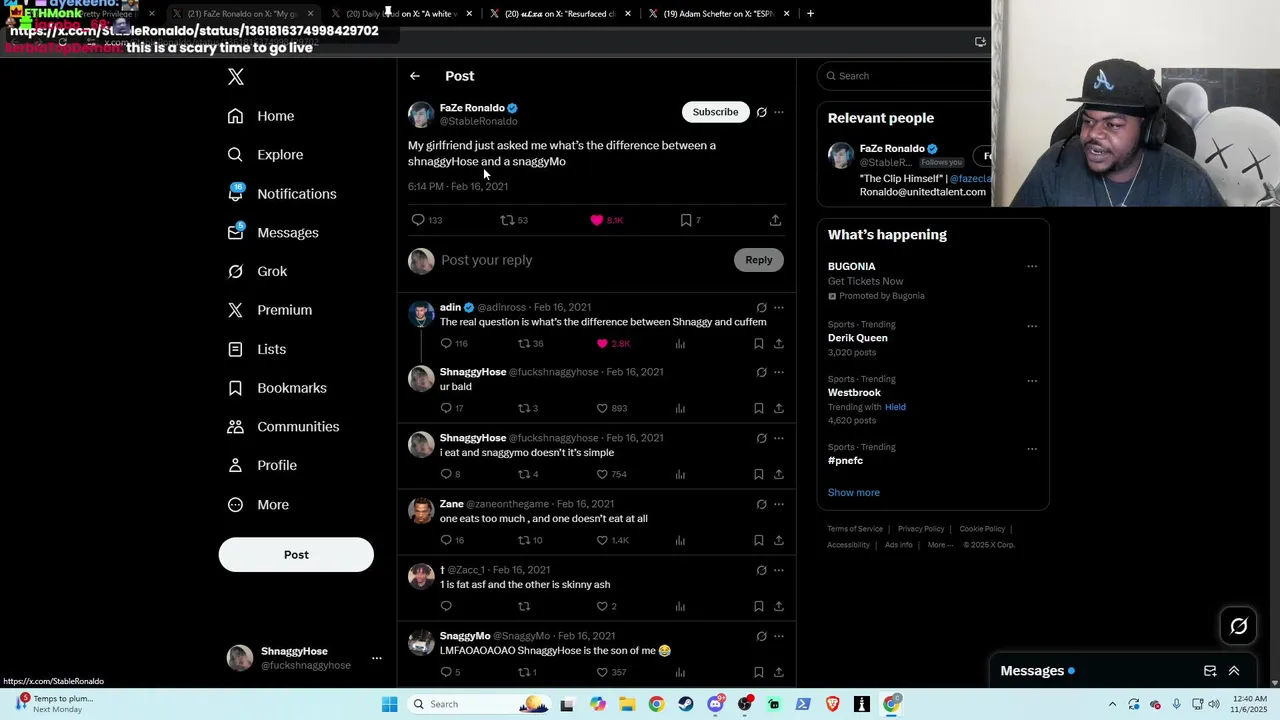Open the floating Grok button

click(x=1239, y=627)
